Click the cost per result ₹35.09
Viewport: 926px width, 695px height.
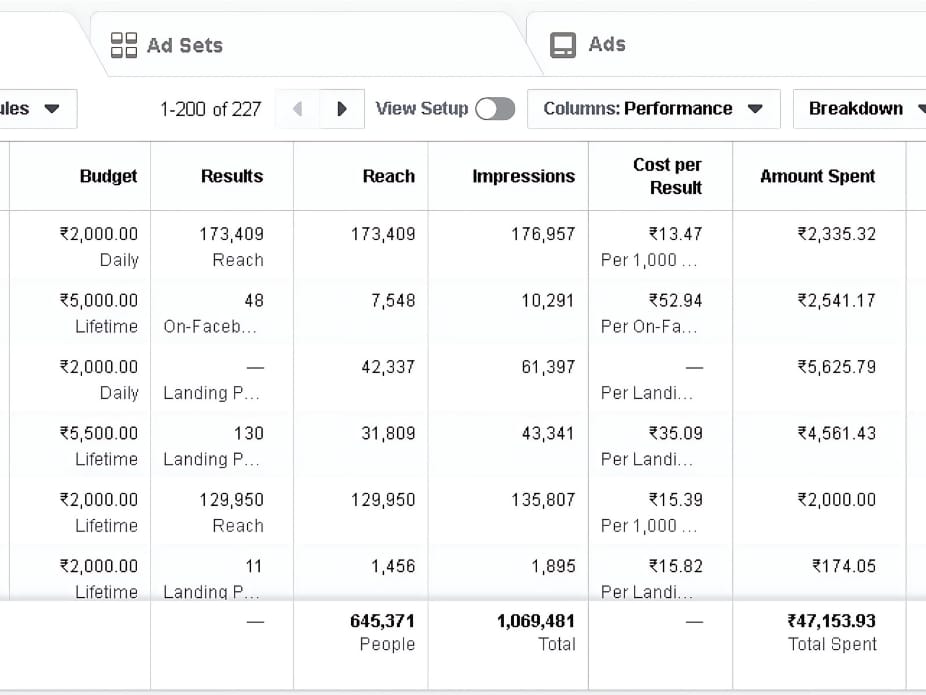pyautogui.click(x=676, y=433)
